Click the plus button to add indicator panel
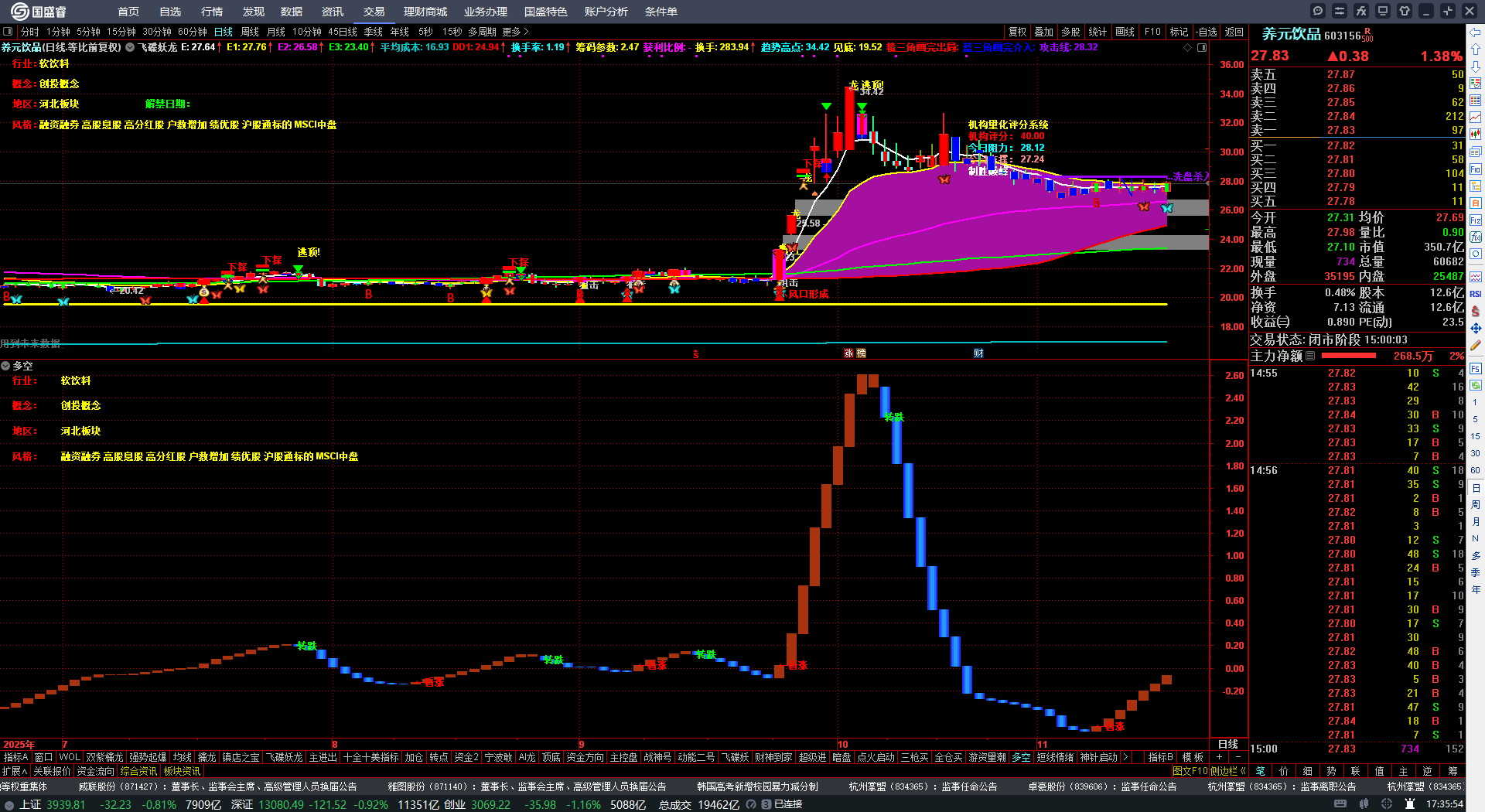The image size is (1485, 812). (1219, 757)
